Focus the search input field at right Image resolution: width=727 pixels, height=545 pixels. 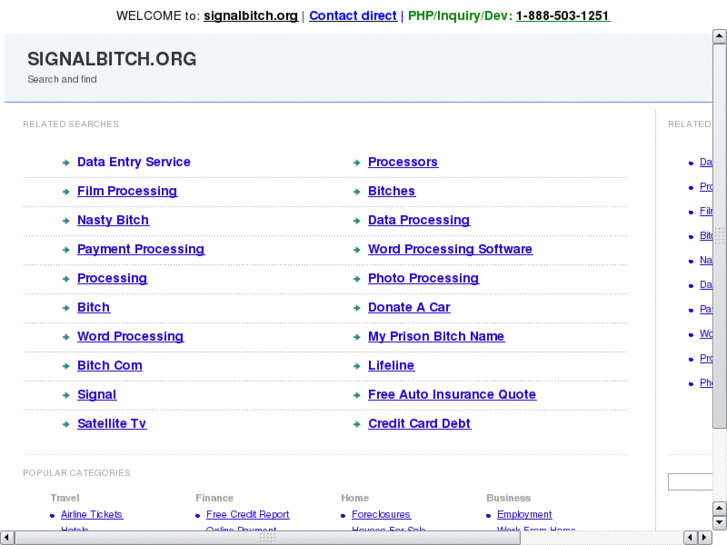690,482
